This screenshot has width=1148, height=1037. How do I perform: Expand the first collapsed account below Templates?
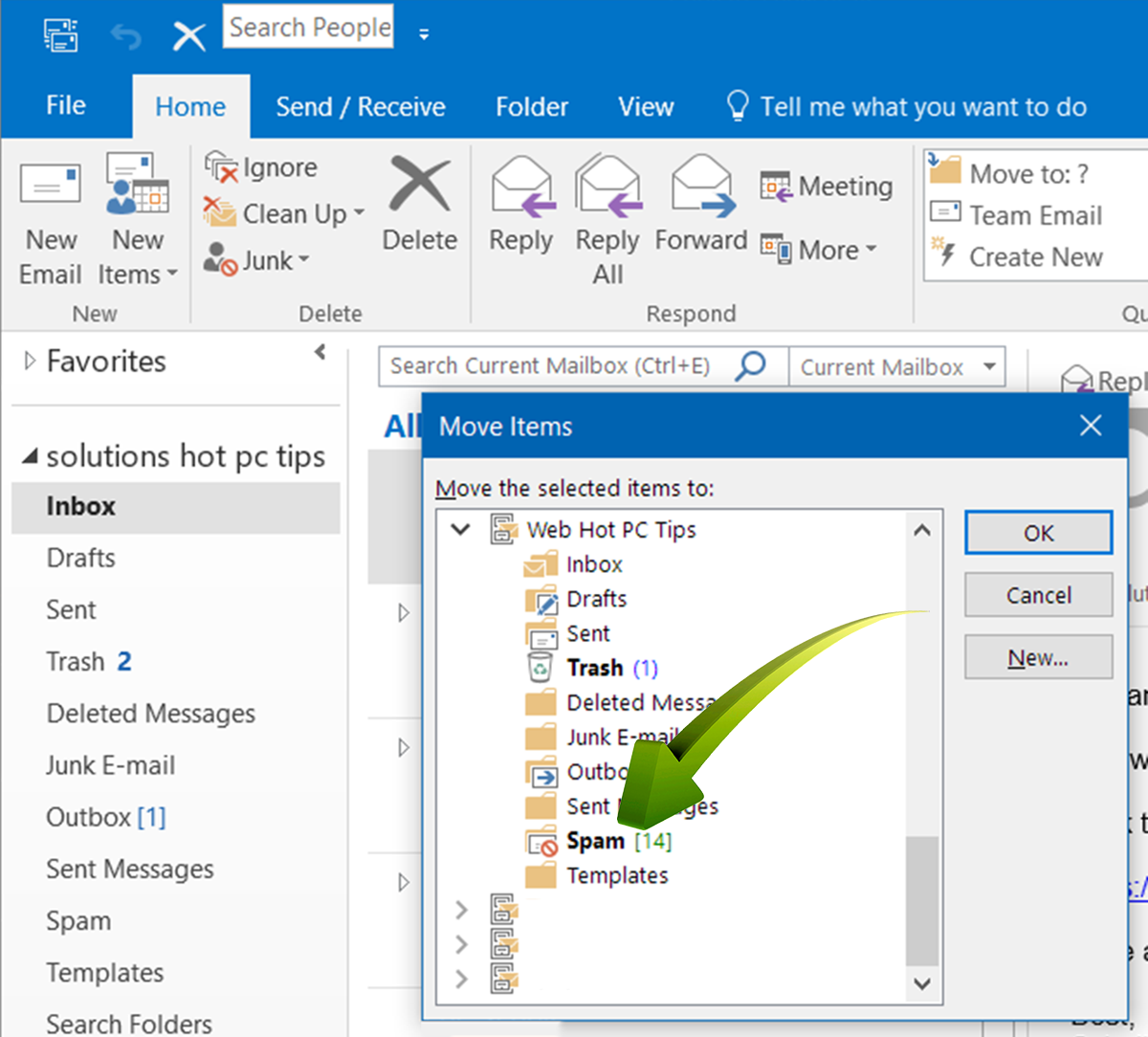coord(461,909)
